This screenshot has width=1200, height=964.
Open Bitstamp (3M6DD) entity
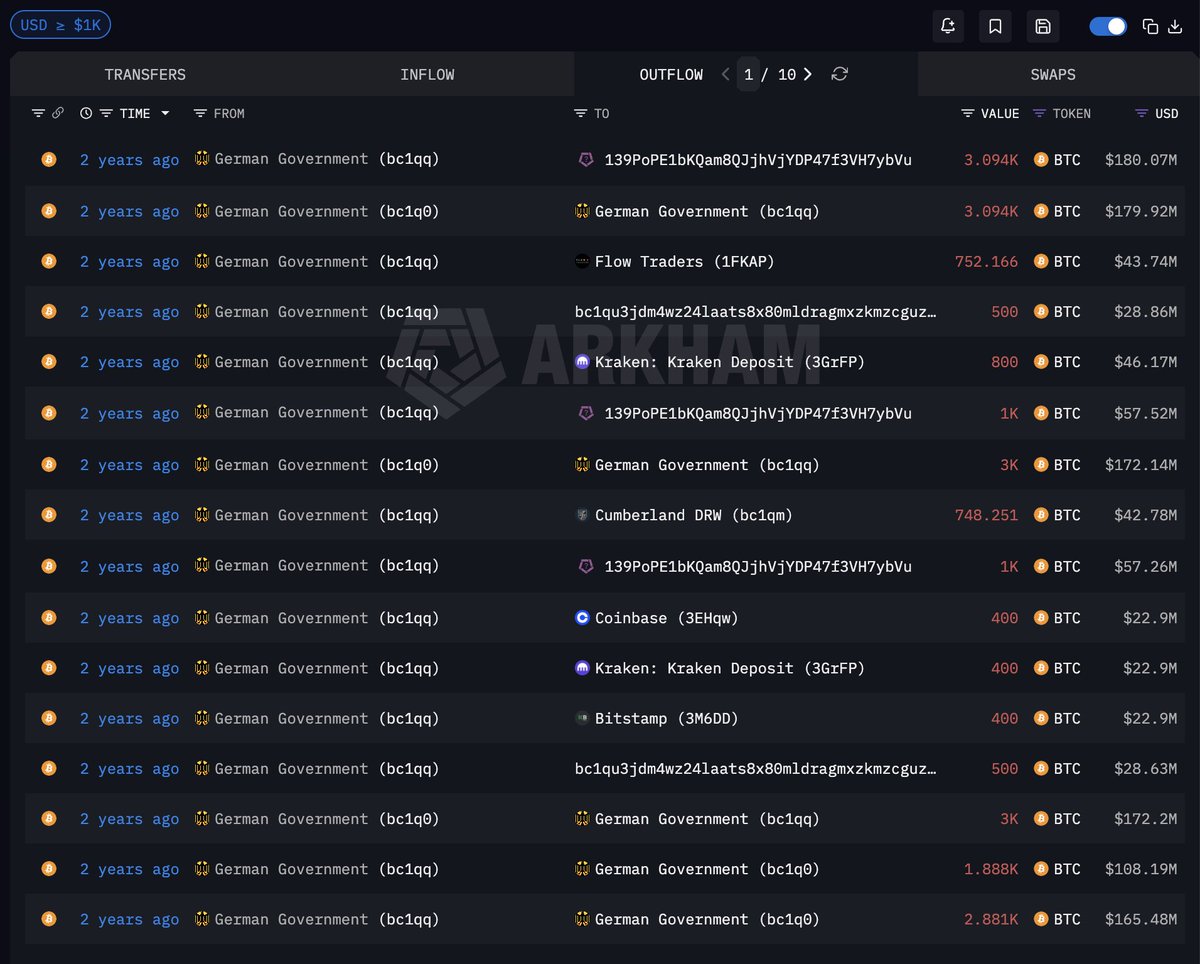tap(667, 718)
